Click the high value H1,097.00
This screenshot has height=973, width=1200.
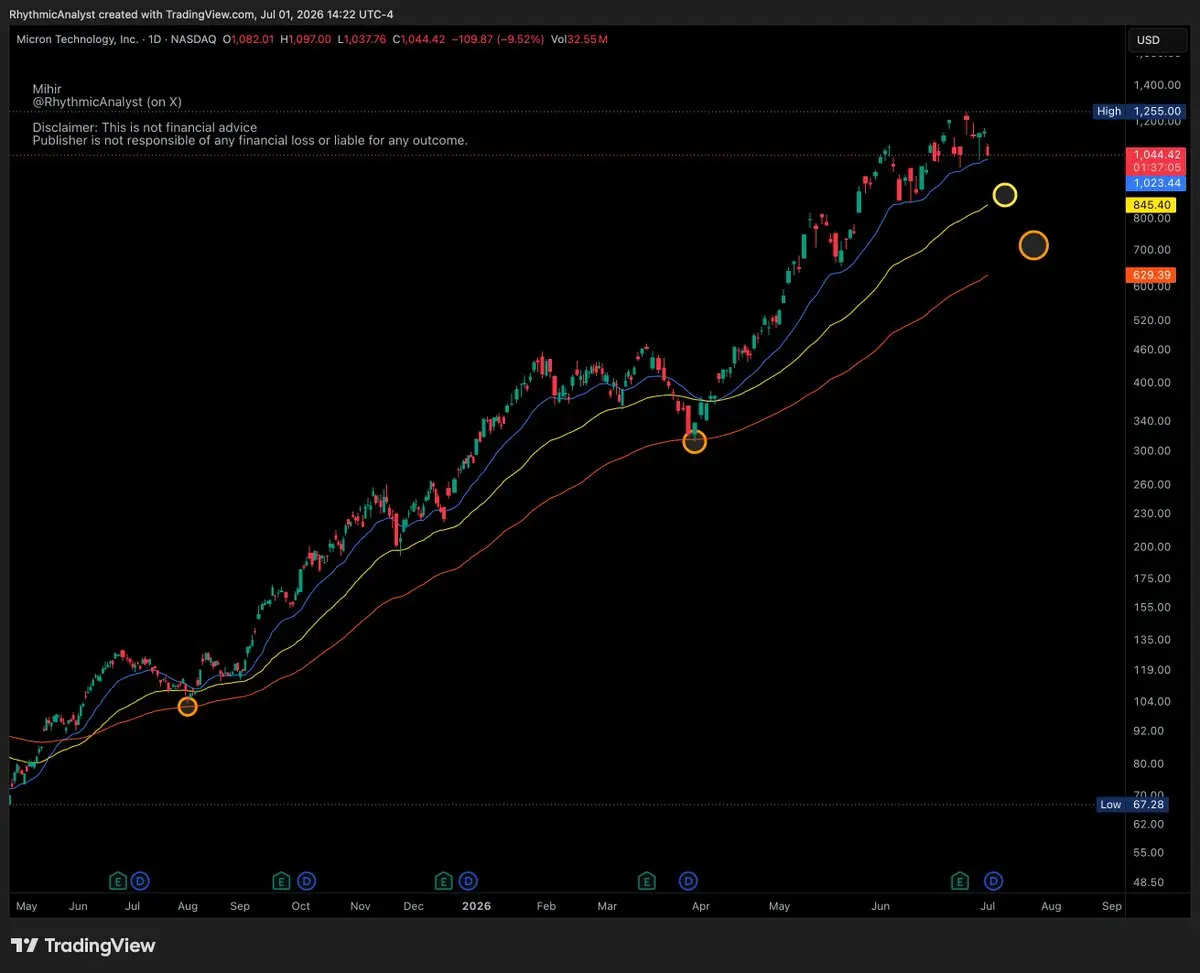[306, 39]
